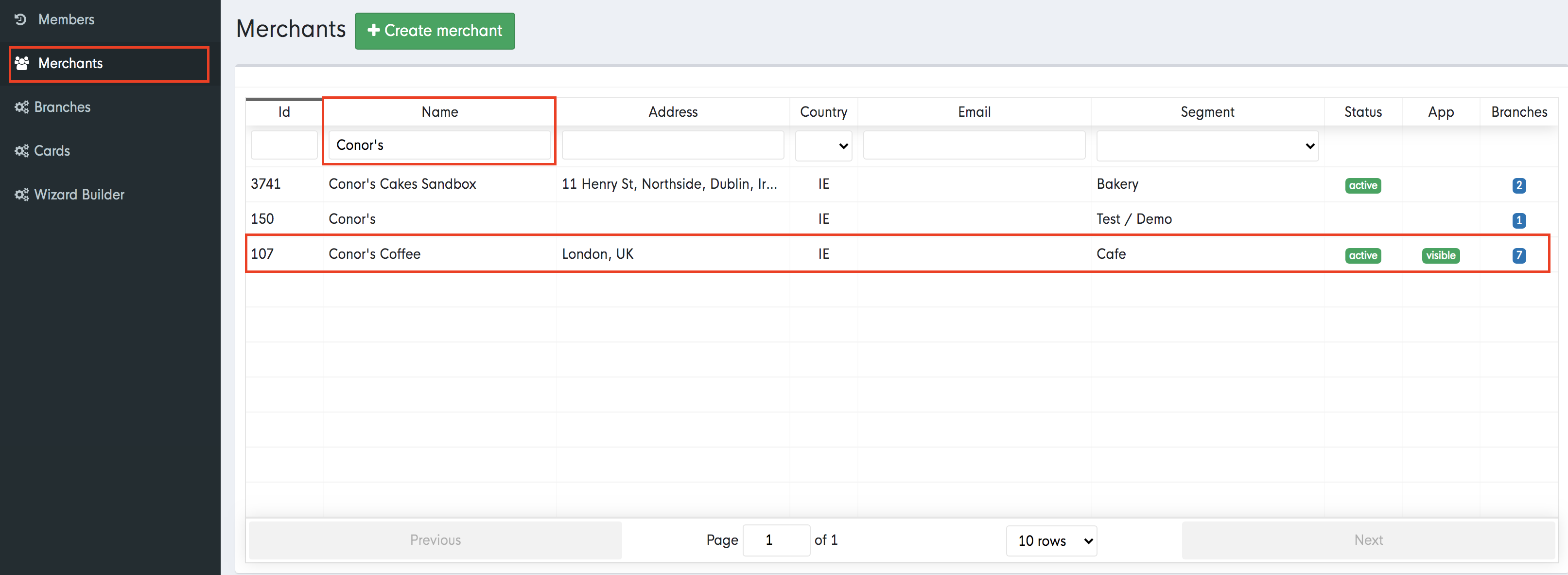Sort by the Id column header
This screenshot has height=575, width=1568.
(284, 112)
